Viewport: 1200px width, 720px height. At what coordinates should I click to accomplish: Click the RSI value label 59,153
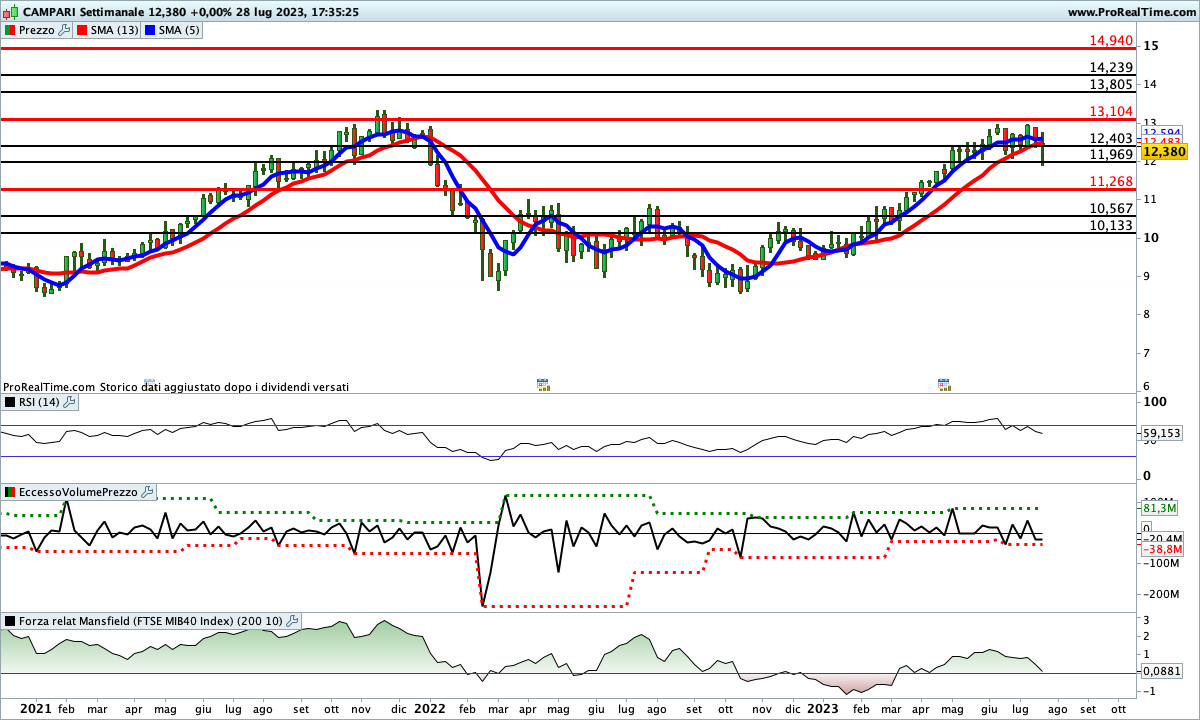(1162, 434)
